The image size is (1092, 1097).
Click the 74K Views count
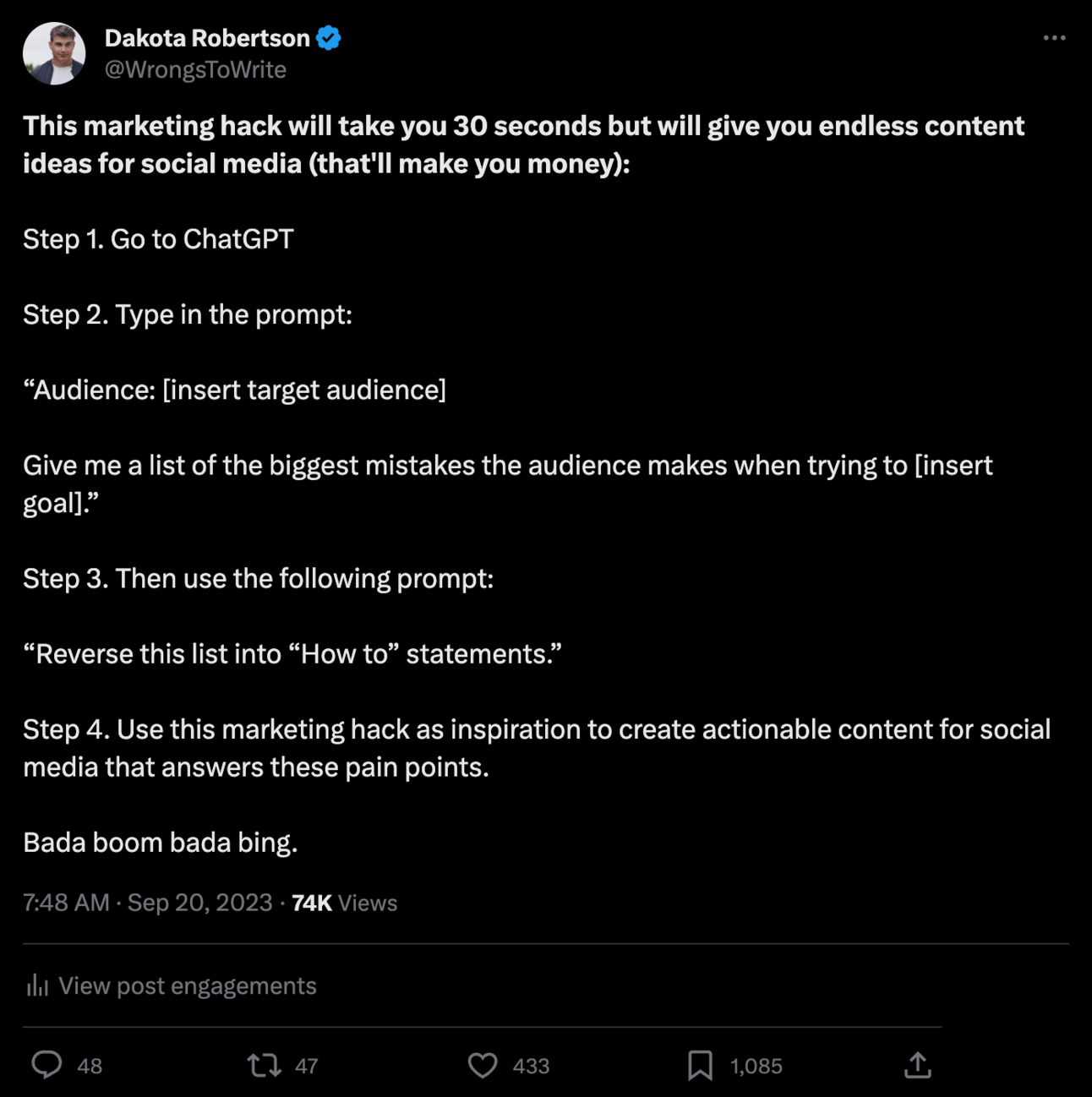coord(344,903)
